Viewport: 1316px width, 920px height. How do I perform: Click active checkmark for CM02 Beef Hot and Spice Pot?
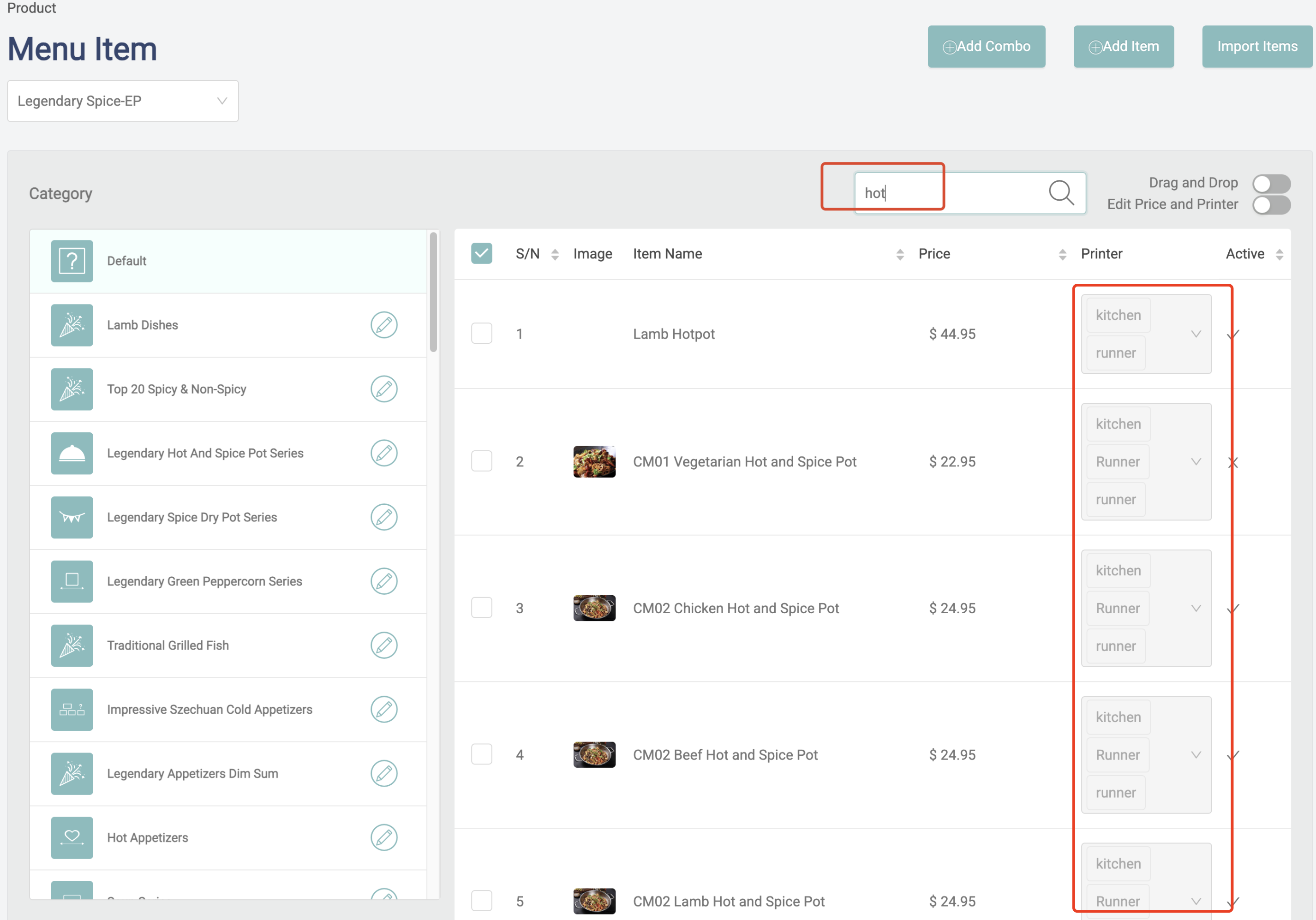tap(1233, 755)
